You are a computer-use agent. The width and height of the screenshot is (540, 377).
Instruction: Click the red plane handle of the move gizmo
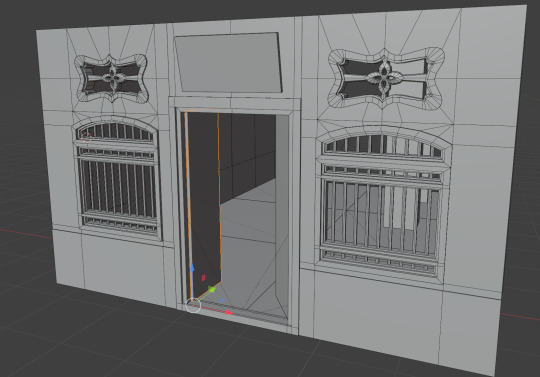[203, 277]
